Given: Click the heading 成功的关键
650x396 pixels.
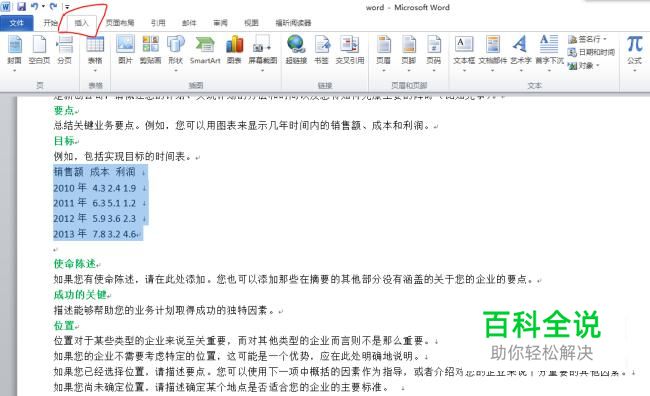Looking at the screenshot, I should pos(80,295).
